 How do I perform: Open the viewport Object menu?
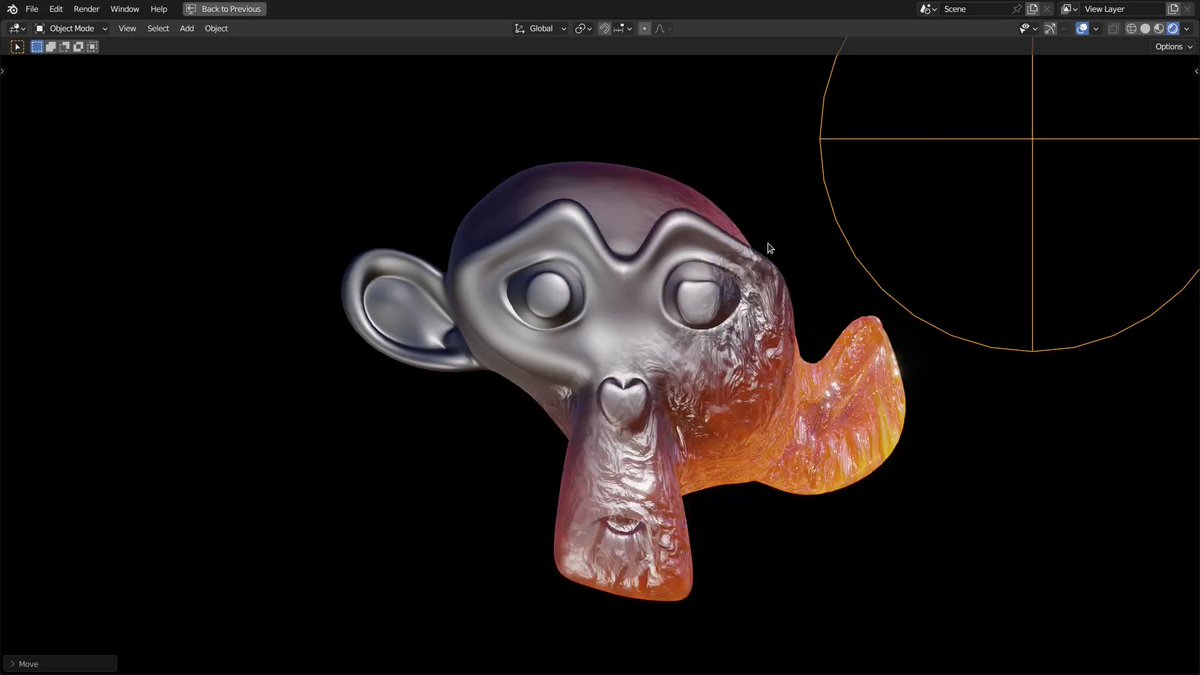point(216,28)
